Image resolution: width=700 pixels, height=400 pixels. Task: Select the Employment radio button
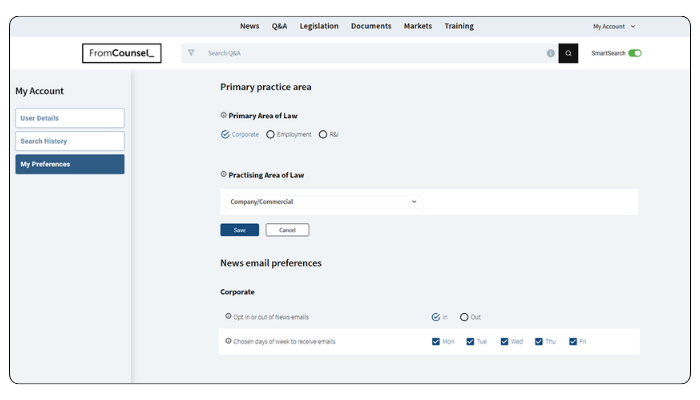coord(270,134)
